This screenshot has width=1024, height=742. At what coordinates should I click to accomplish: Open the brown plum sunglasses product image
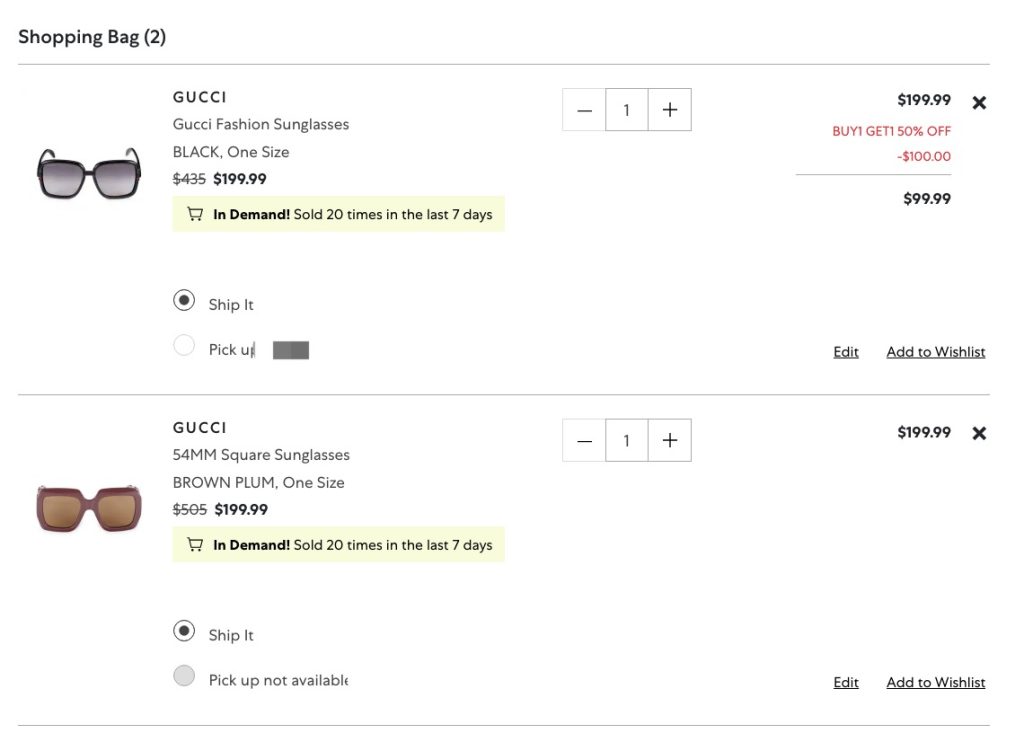(89, 507)
